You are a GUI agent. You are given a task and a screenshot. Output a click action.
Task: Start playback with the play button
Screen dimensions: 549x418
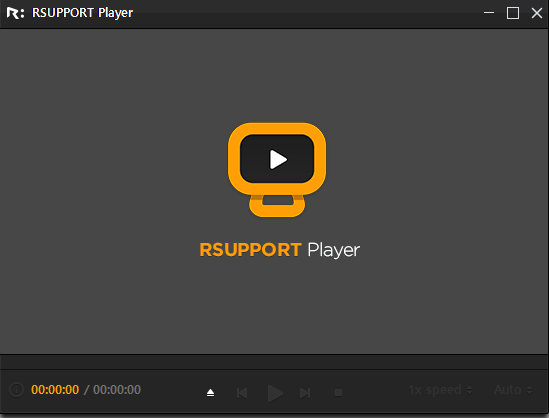click(275, 393)
